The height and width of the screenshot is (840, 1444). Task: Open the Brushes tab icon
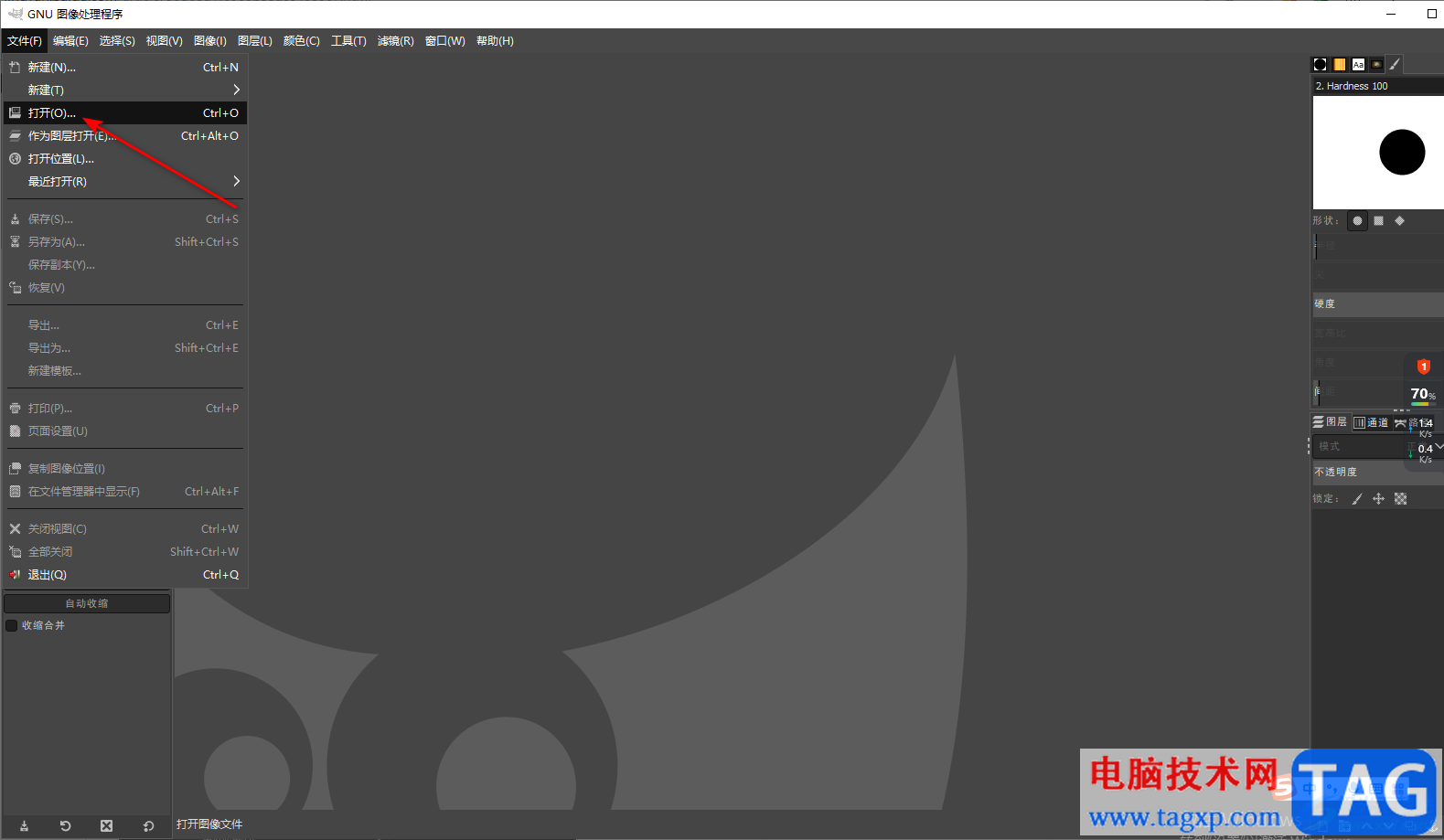[x=1320, y=64]
